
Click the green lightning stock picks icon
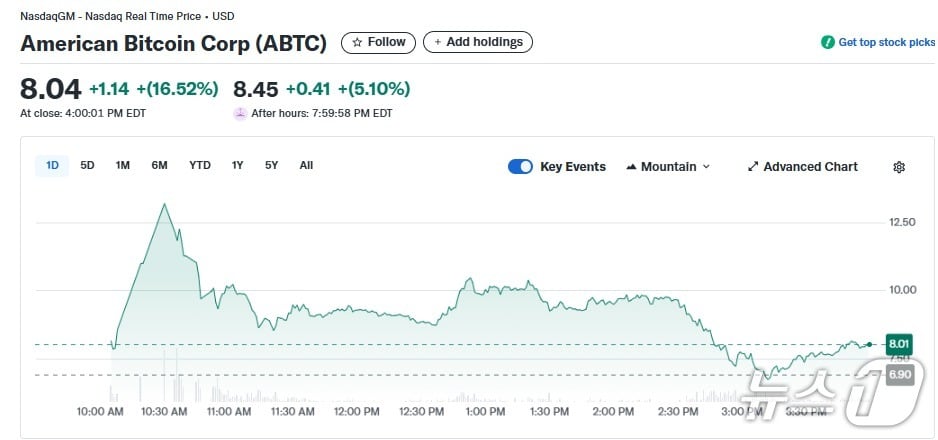pyautogui.click(x=827, y=42)
